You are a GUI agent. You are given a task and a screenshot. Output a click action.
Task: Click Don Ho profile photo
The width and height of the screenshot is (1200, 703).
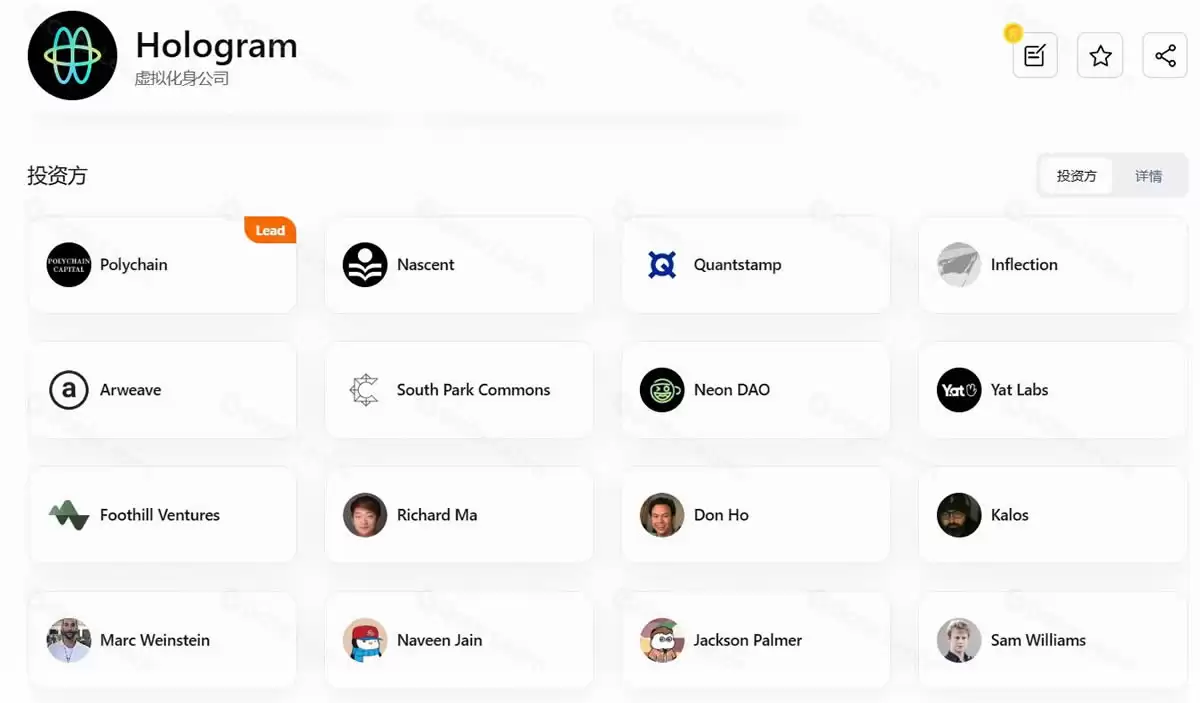(x=662, y=515)
